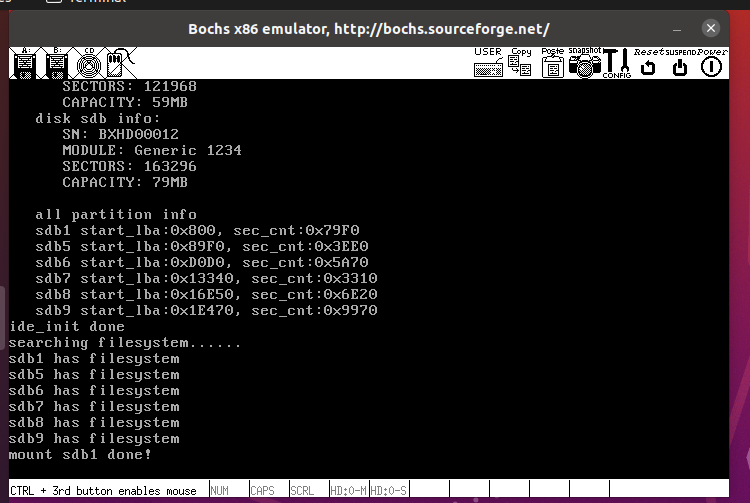
Task: Click the 'sdb5 has filesystem' line
Action: click(94, 374)
